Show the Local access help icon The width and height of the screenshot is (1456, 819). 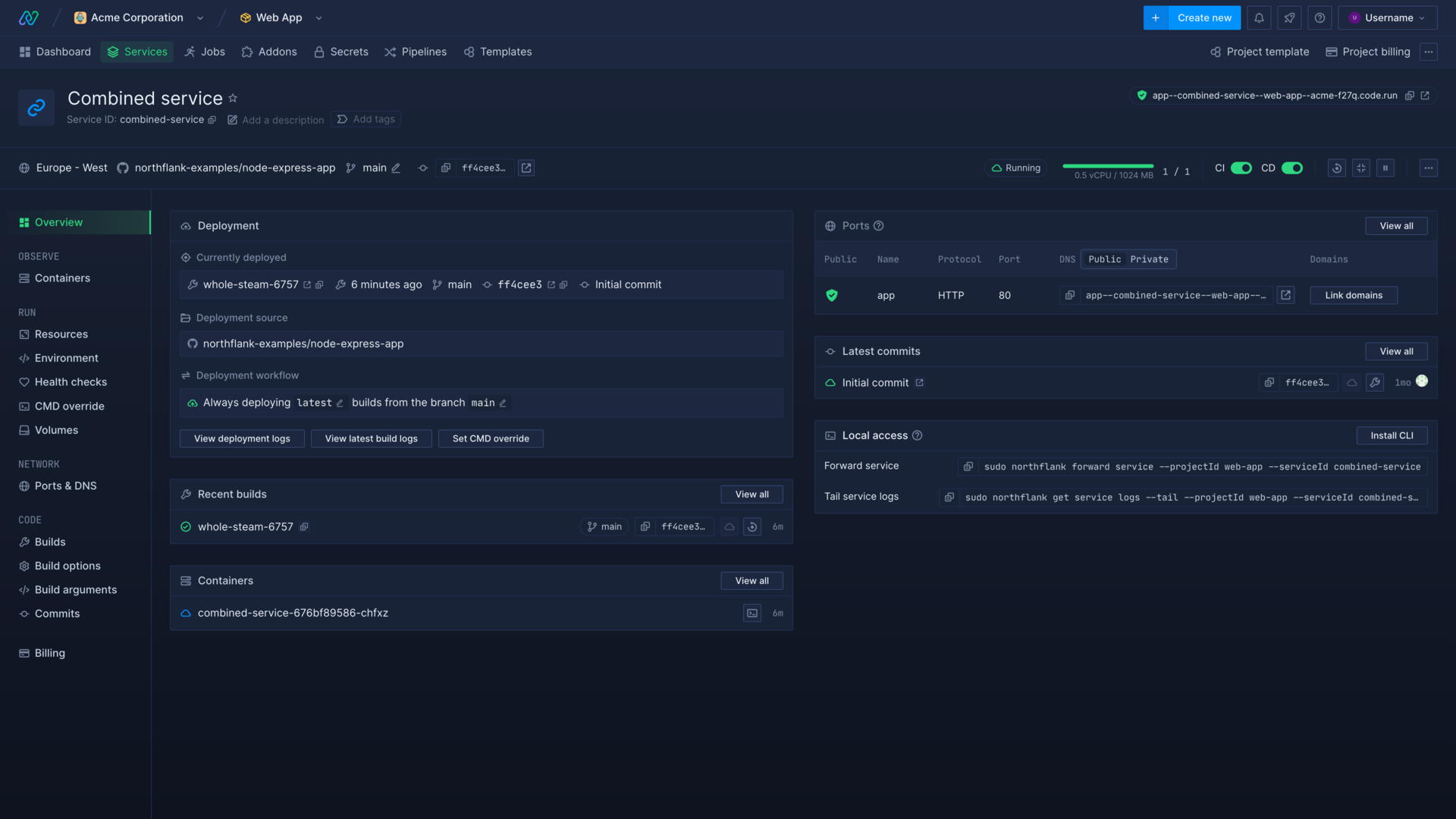click(917, 435)
